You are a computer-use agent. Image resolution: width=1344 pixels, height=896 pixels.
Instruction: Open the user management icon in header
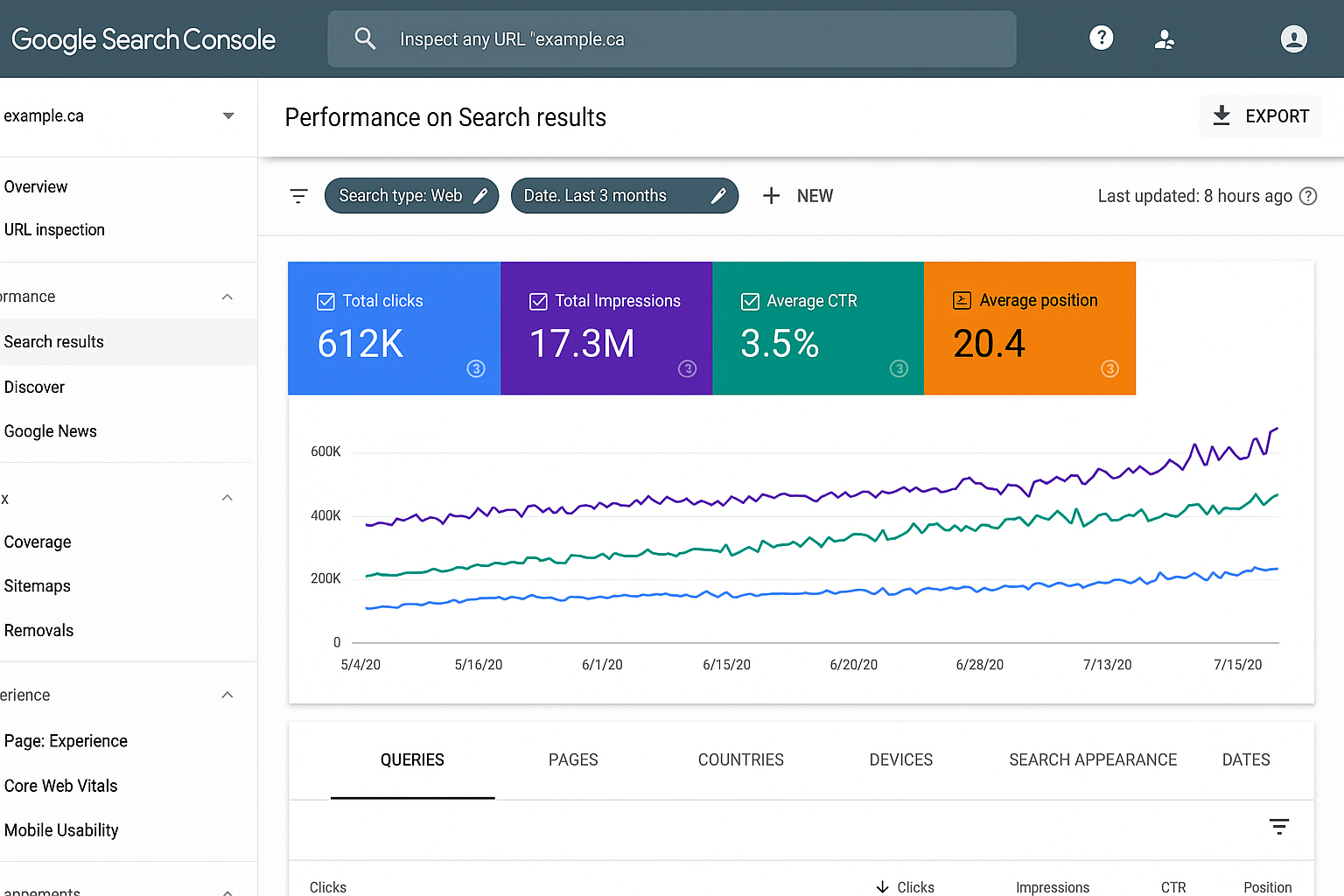pyautogui.click(x=1164, y=39)
